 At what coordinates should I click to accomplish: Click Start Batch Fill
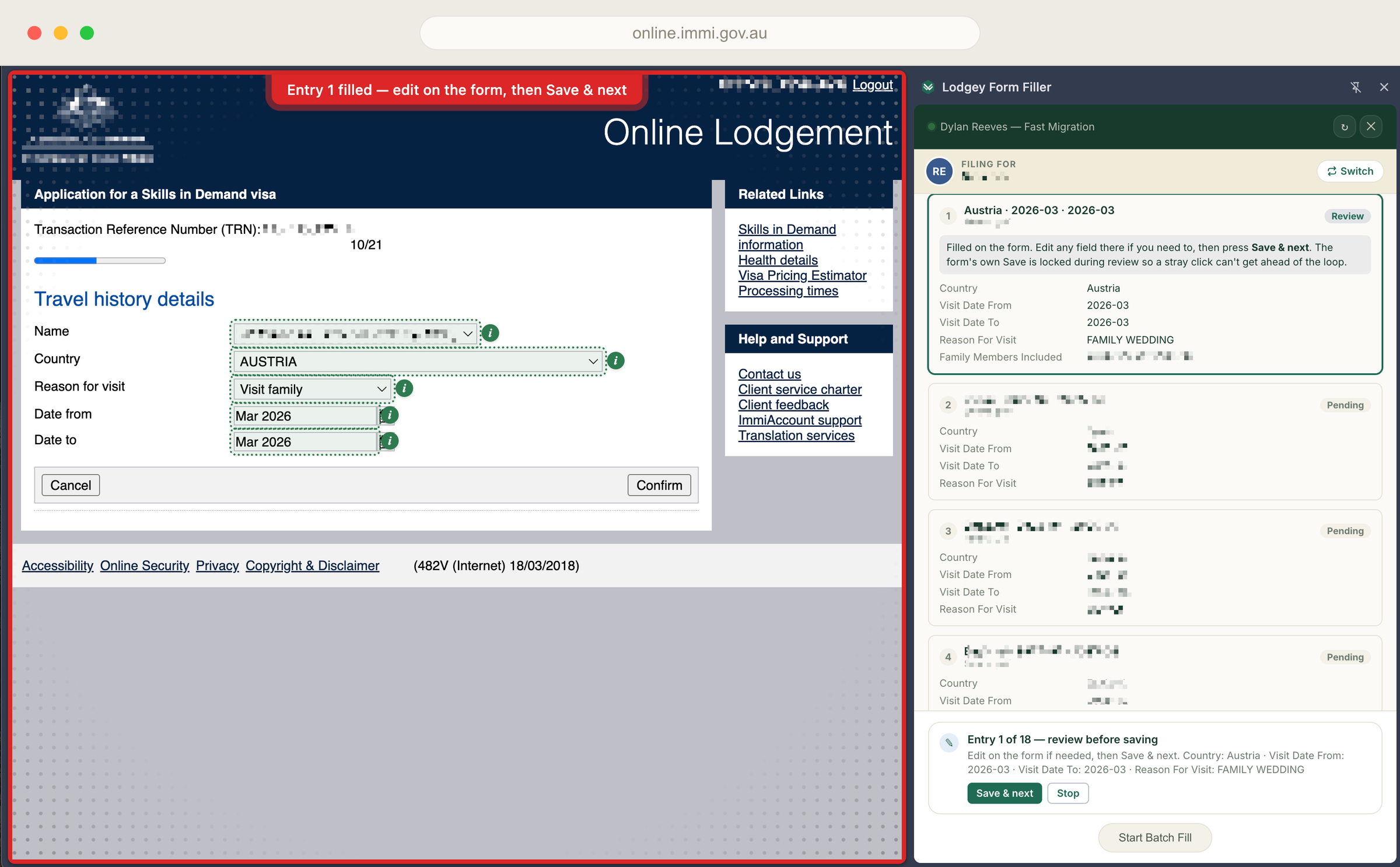[1154, 837]
